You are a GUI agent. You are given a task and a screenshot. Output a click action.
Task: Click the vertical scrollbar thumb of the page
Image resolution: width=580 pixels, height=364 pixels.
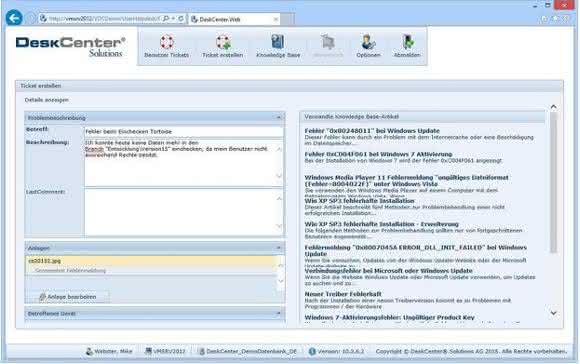click(553, 182)
